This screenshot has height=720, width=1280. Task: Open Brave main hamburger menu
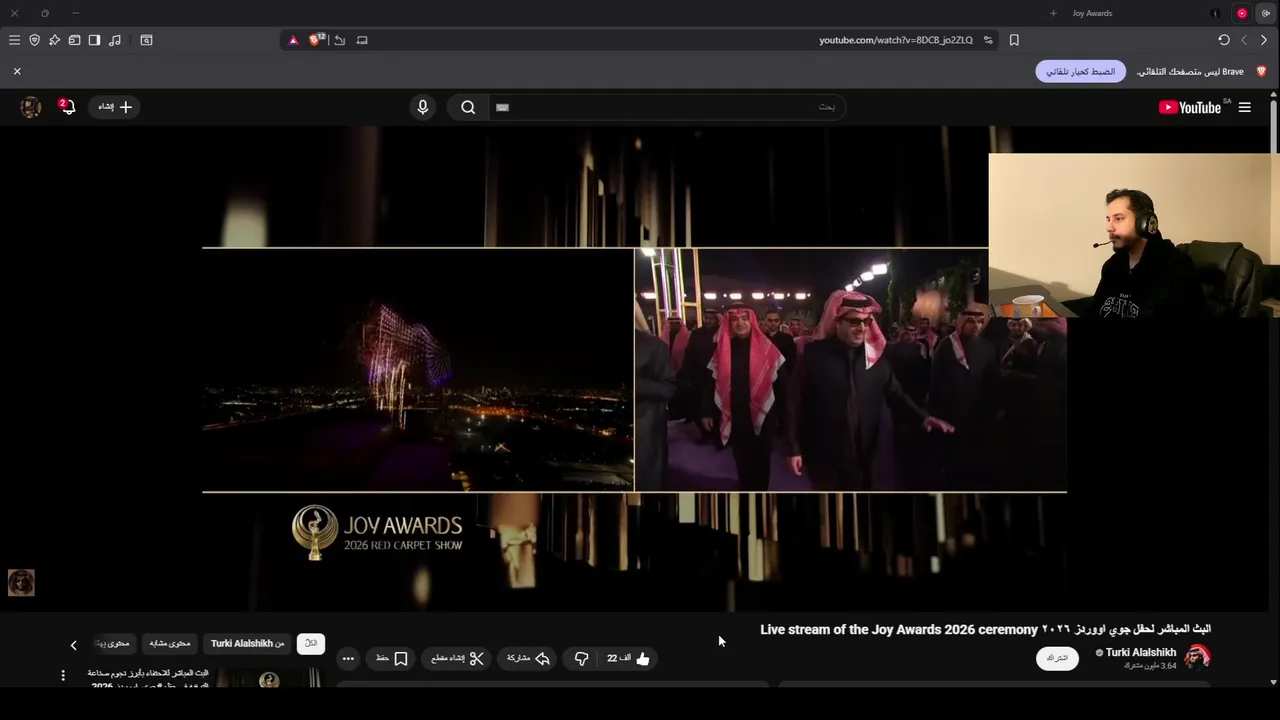(14, 40)
